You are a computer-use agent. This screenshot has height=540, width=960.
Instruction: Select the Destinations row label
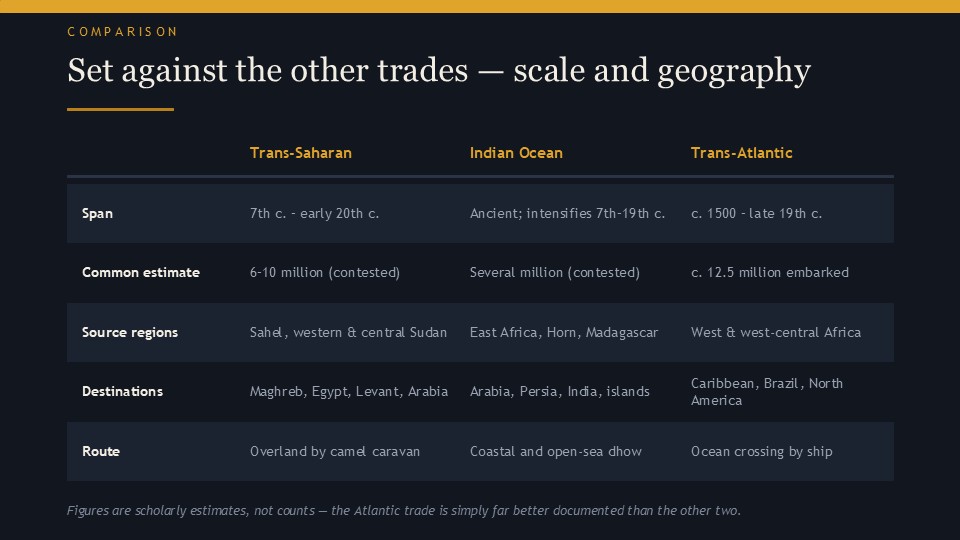tap(122, 392)
